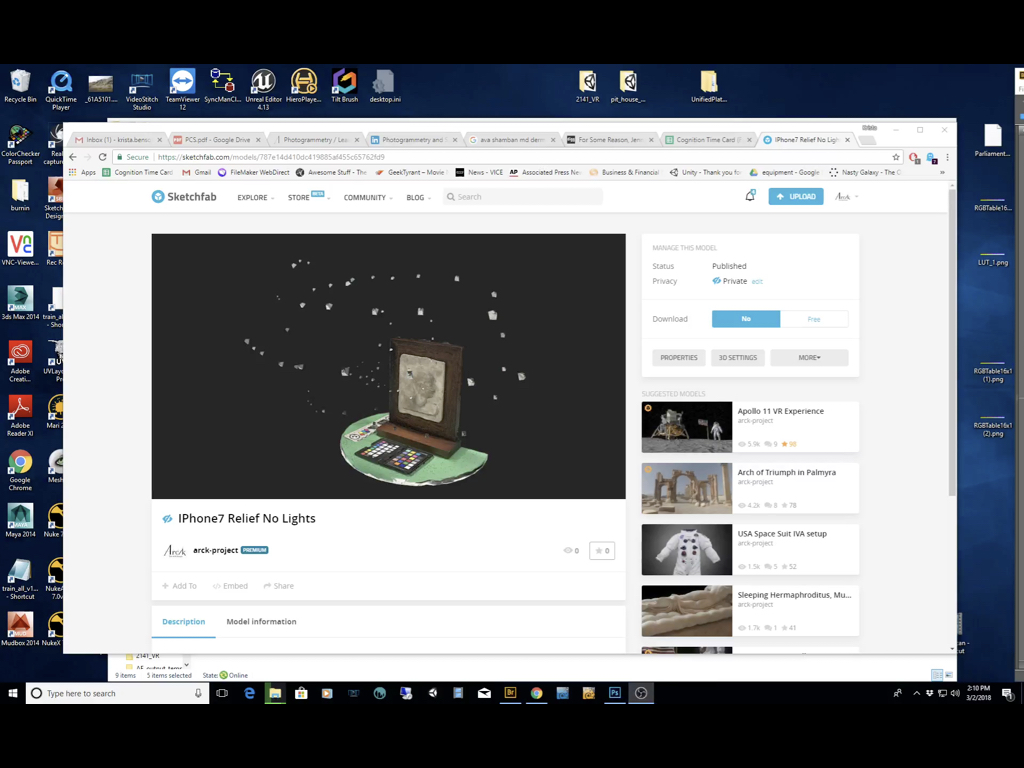This screenshot has width=1024, height=768.
Task: Reload page with browser refresh icon
Action: point(103,157)
